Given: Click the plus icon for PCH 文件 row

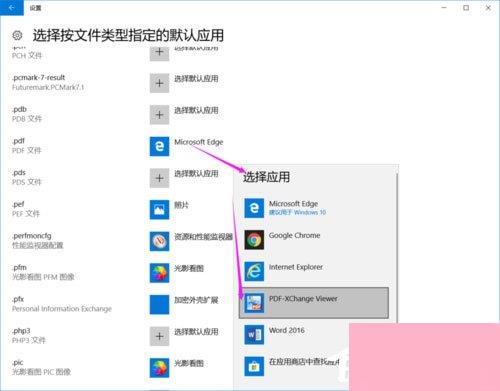Looking at the screenshot, I should tap(159, 53).
